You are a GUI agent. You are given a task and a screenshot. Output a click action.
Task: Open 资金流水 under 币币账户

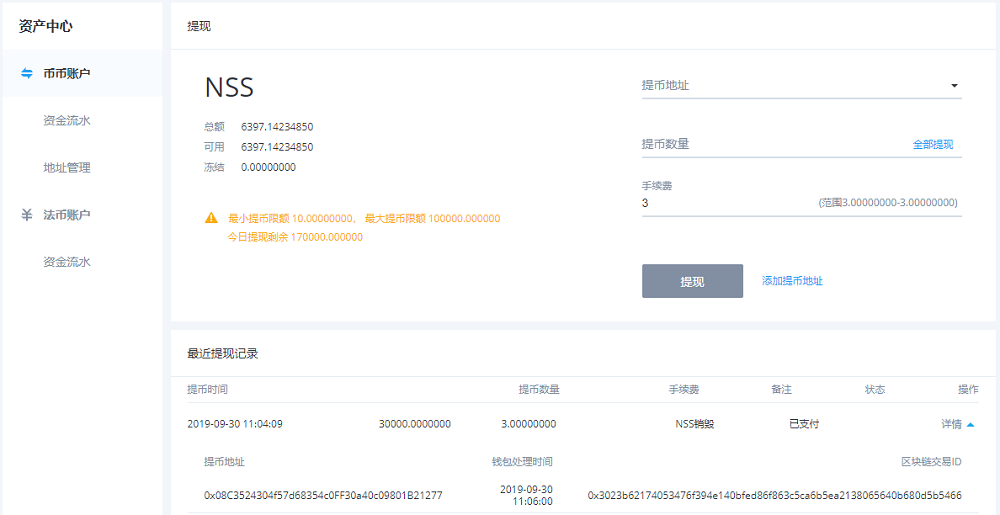(x=67, y=120)
